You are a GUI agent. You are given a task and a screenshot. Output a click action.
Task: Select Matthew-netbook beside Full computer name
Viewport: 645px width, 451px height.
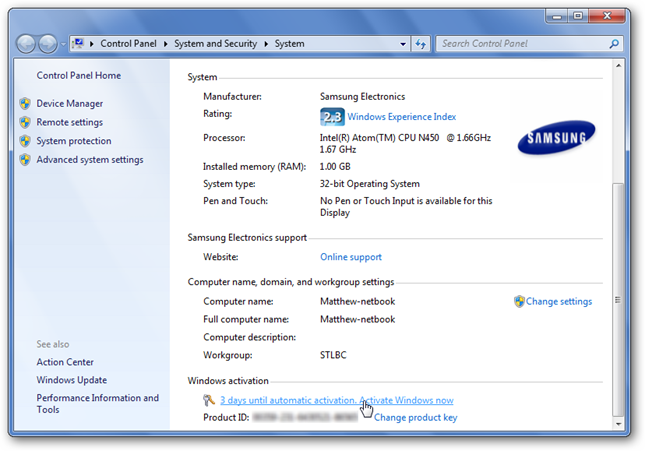click(357, 319)
